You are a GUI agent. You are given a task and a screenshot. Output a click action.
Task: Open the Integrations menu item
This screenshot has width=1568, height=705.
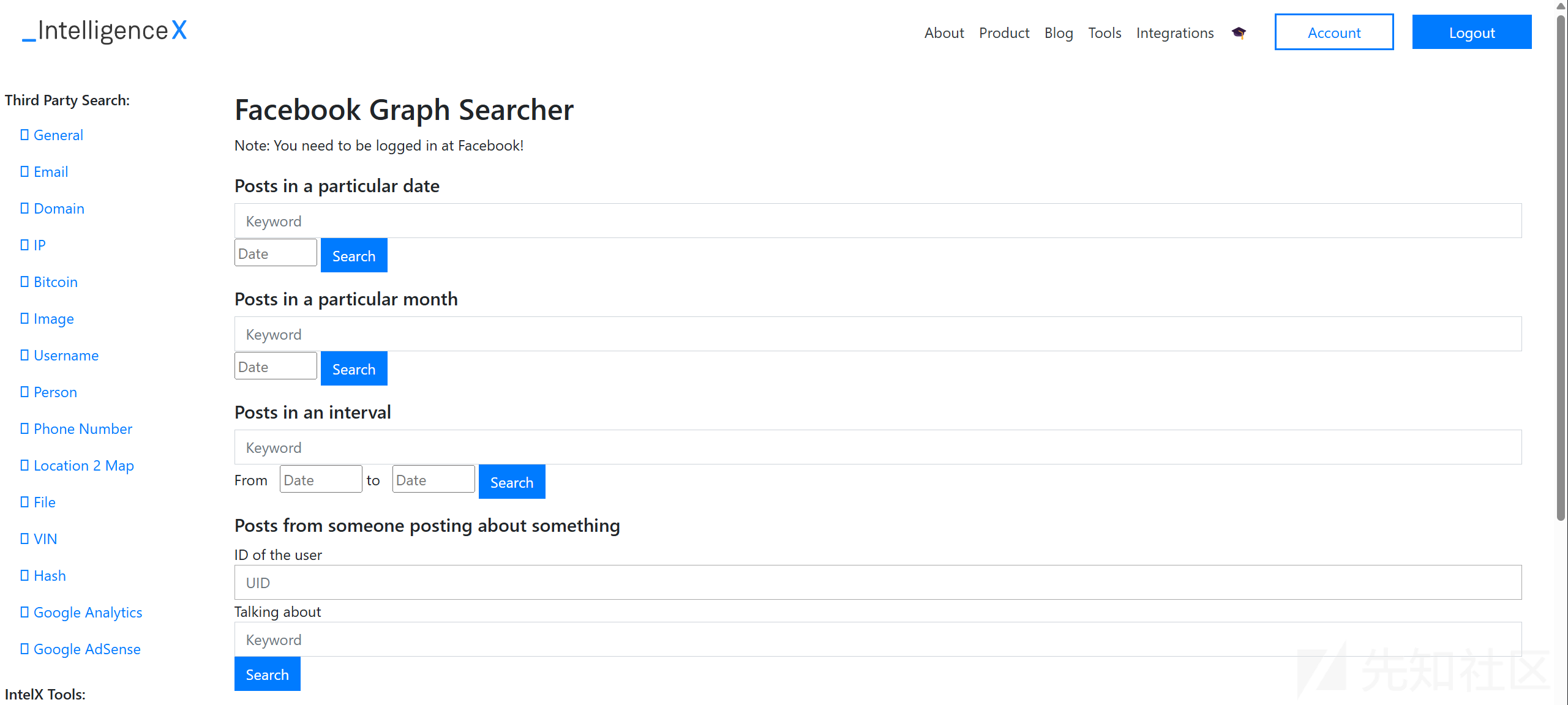click(x=1175, y=32)
